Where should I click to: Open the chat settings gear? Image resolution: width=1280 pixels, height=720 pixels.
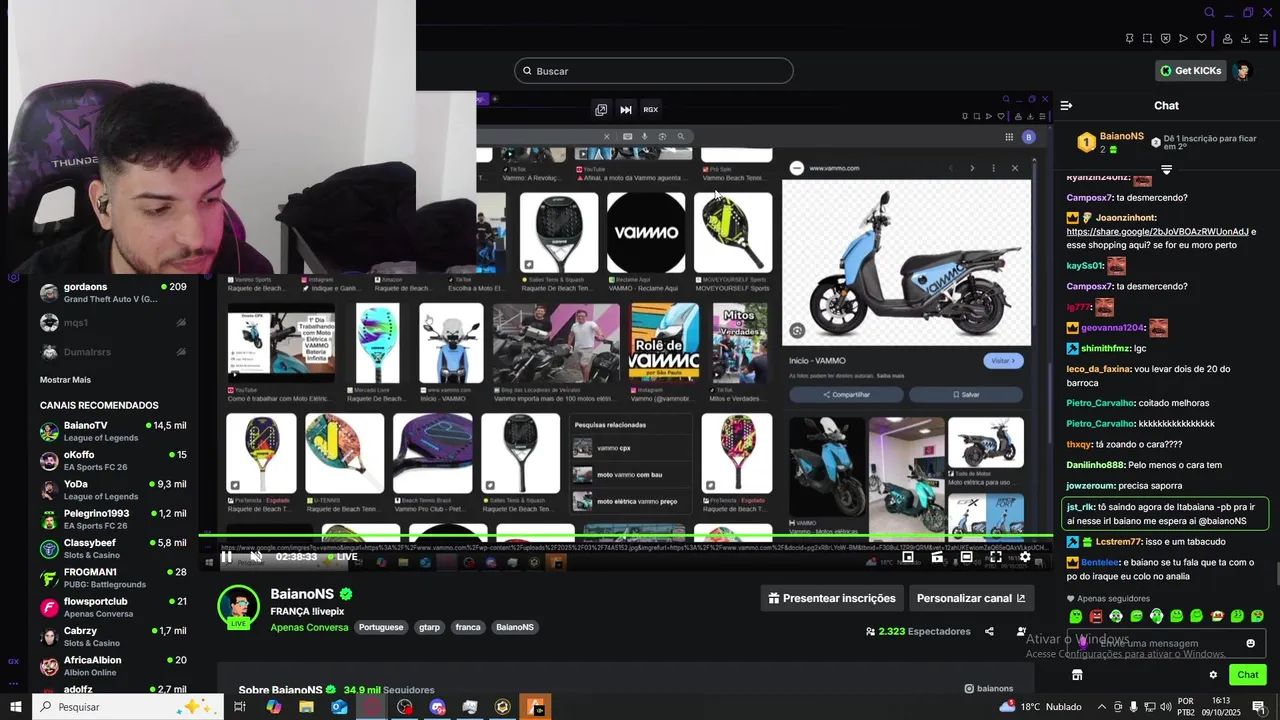pyautogui.click(x=1213, y=675)
